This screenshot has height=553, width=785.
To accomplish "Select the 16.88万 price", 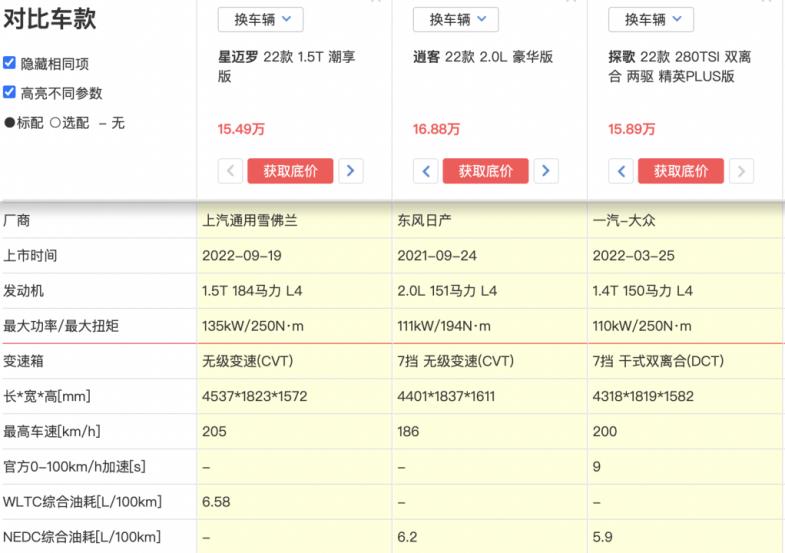I will click(436, 129).
